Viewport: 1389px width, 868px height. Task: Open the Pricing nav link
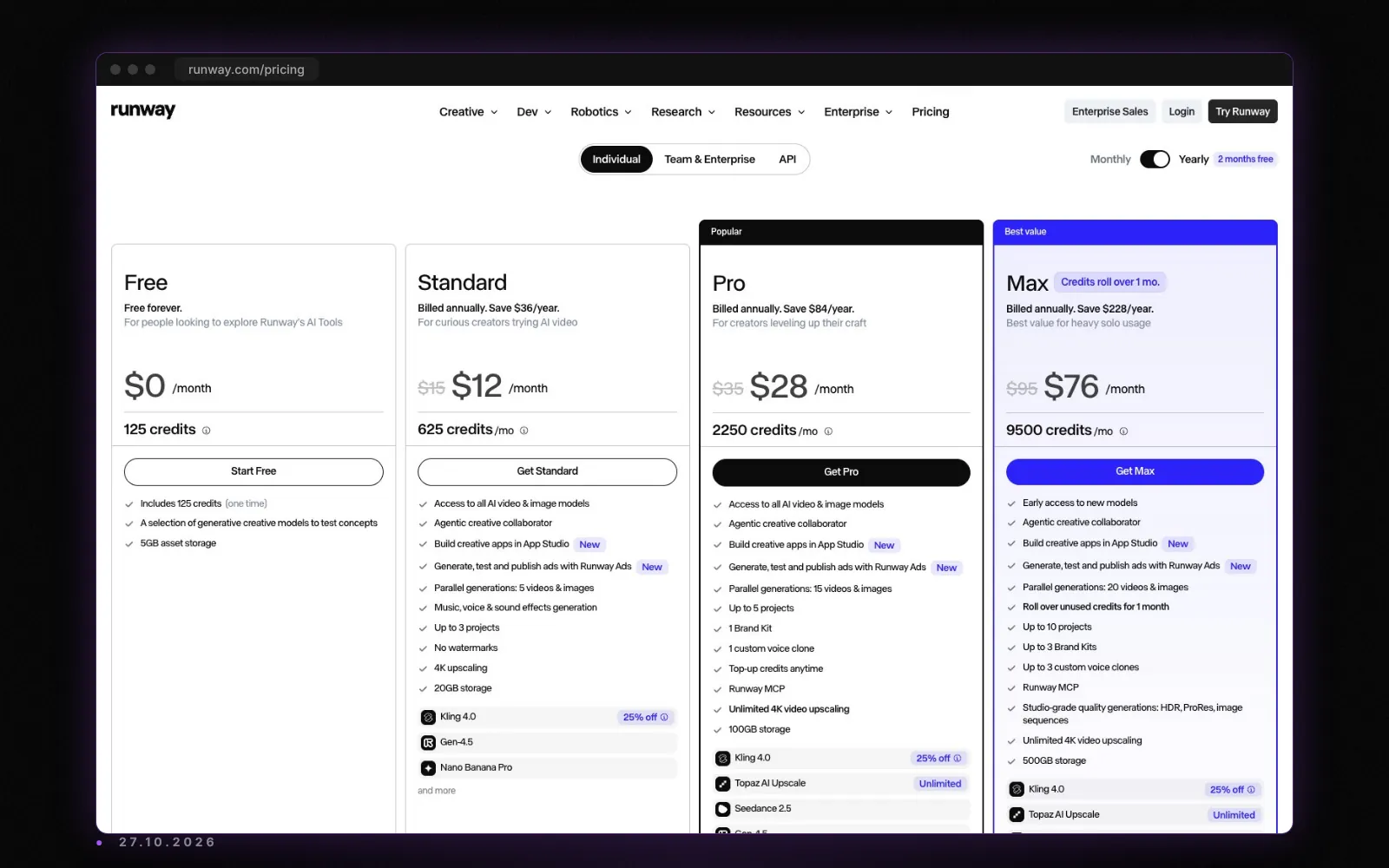coord(931,112)
